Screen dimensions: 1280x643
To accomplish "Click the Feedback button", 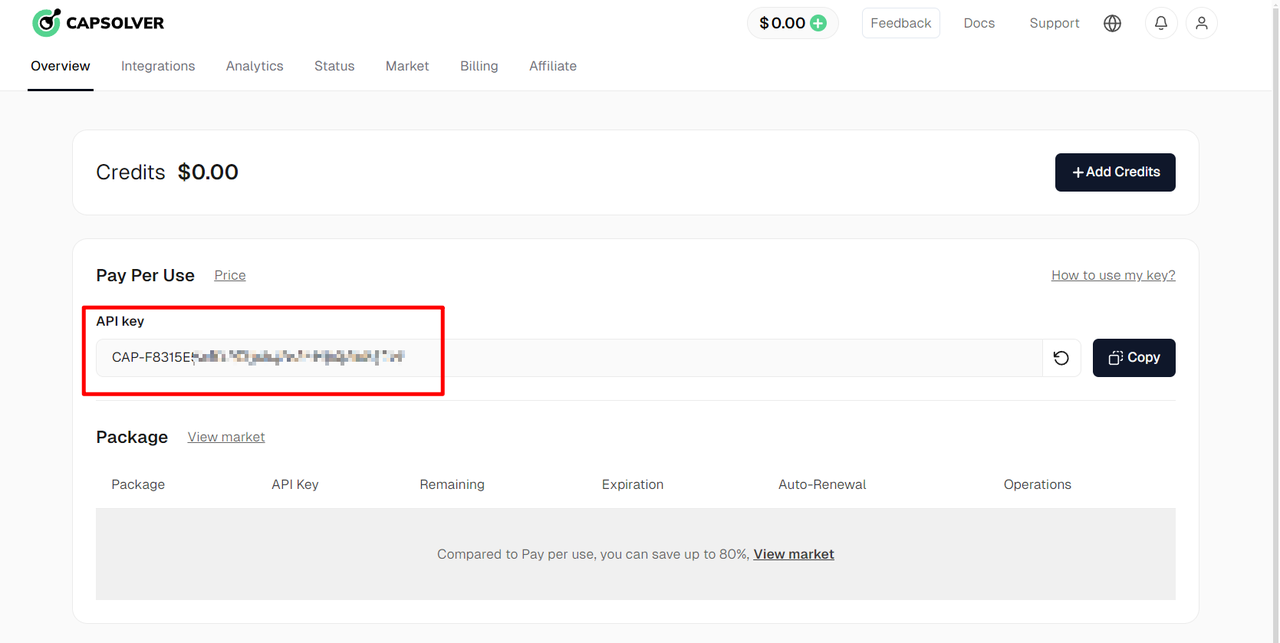I will click(901, 23).
